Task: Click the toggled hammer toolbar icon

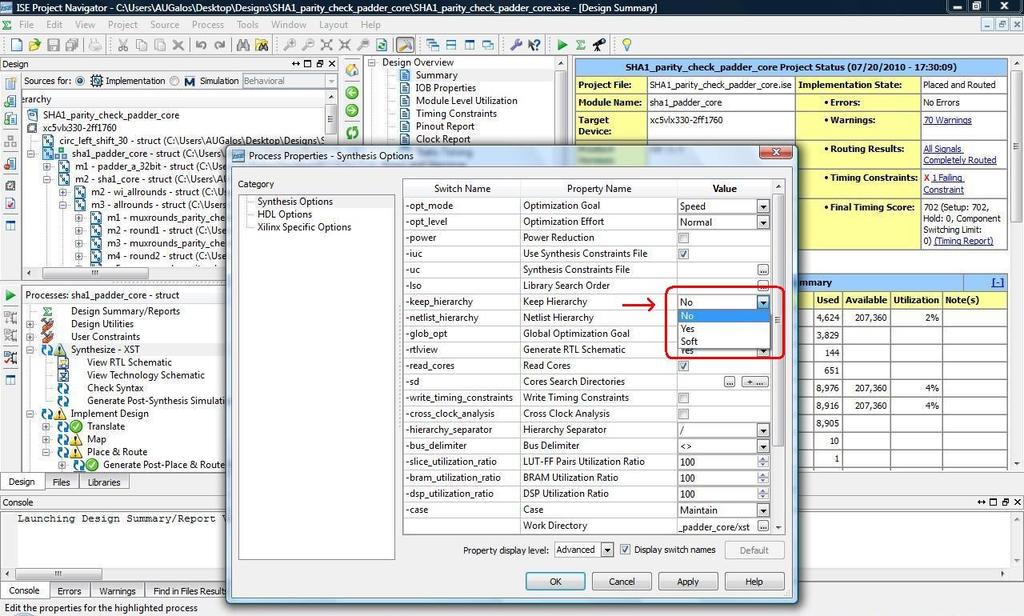Action: pos(405,45)
